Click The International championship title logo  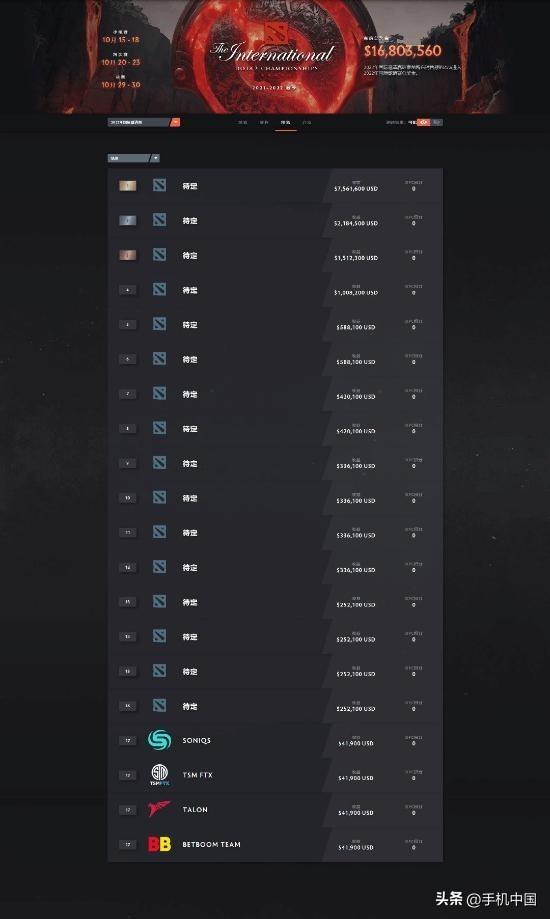273,54
